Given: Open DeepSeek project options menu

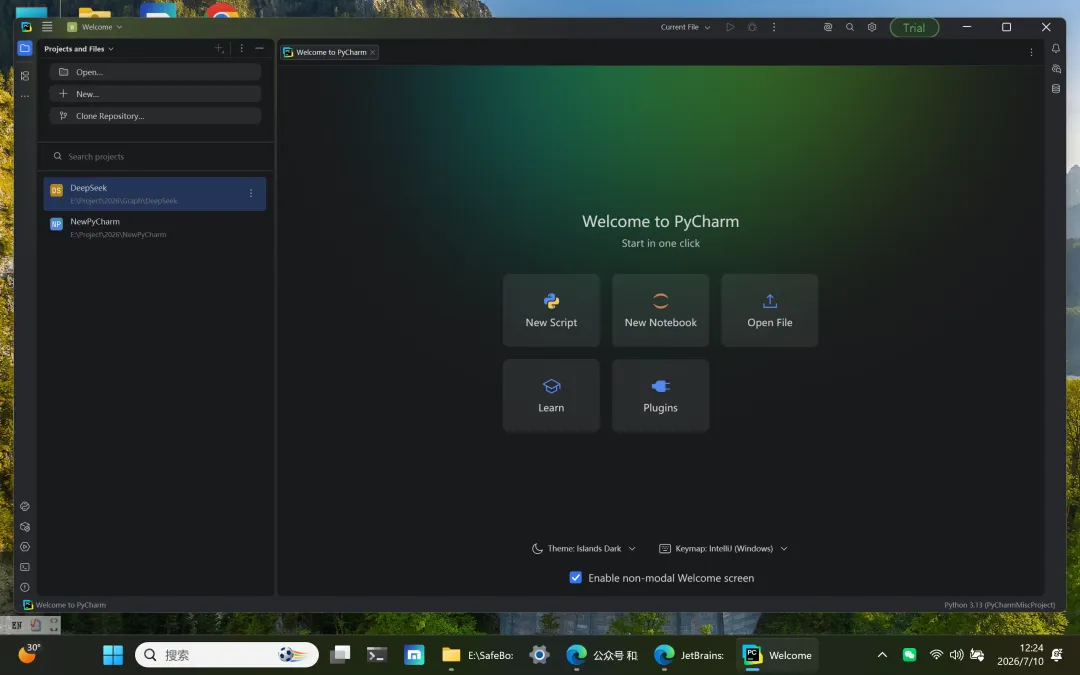Looking at the screenshot, I should [251, 194].
